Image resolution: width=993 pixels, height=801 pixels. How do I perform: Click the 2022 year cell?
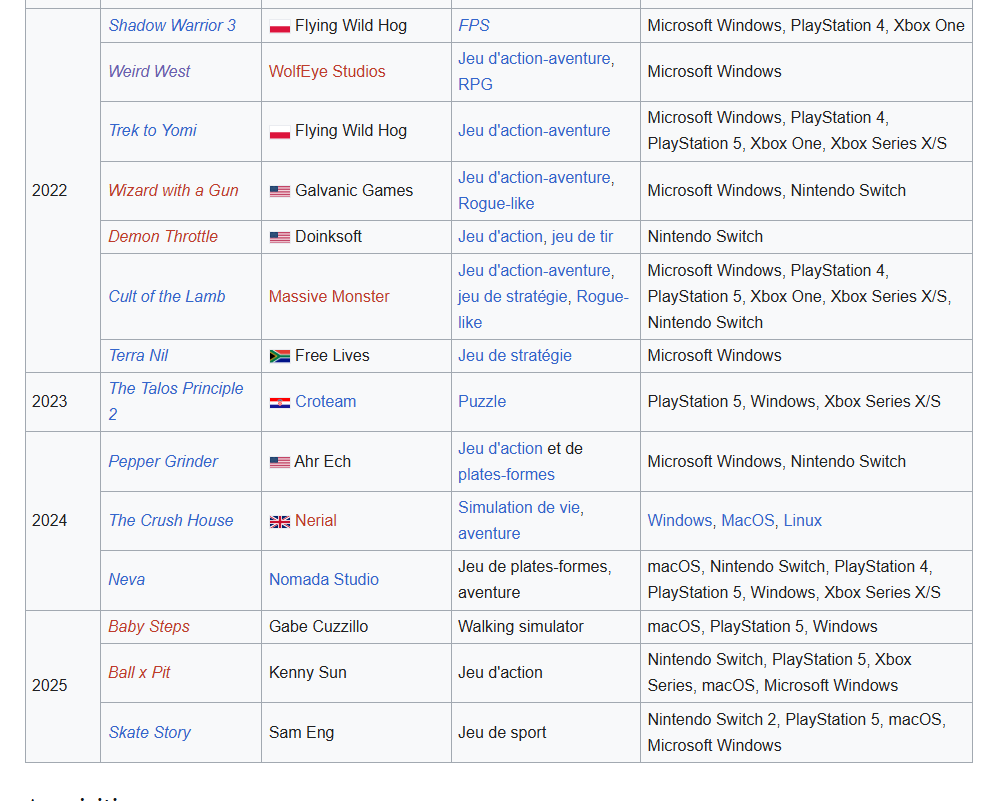click(63, 191)
